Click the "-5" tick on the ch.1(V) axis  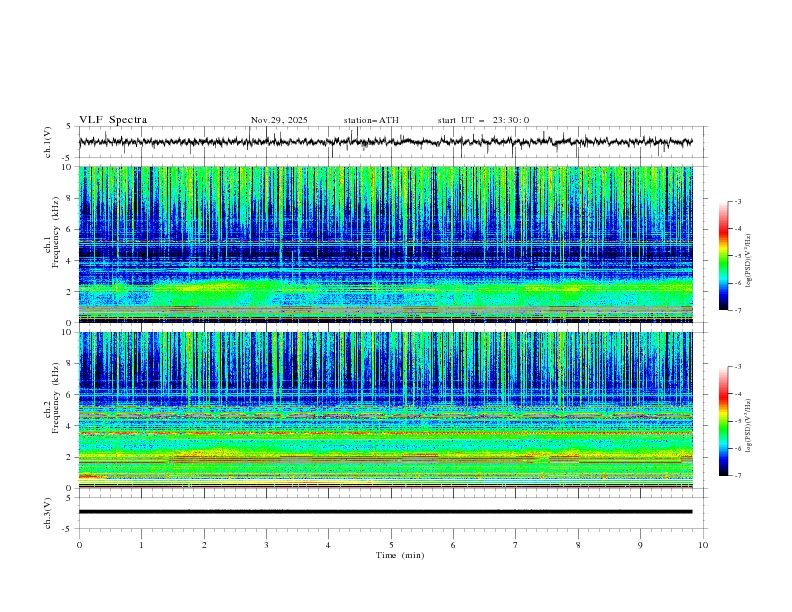point(68,158)
